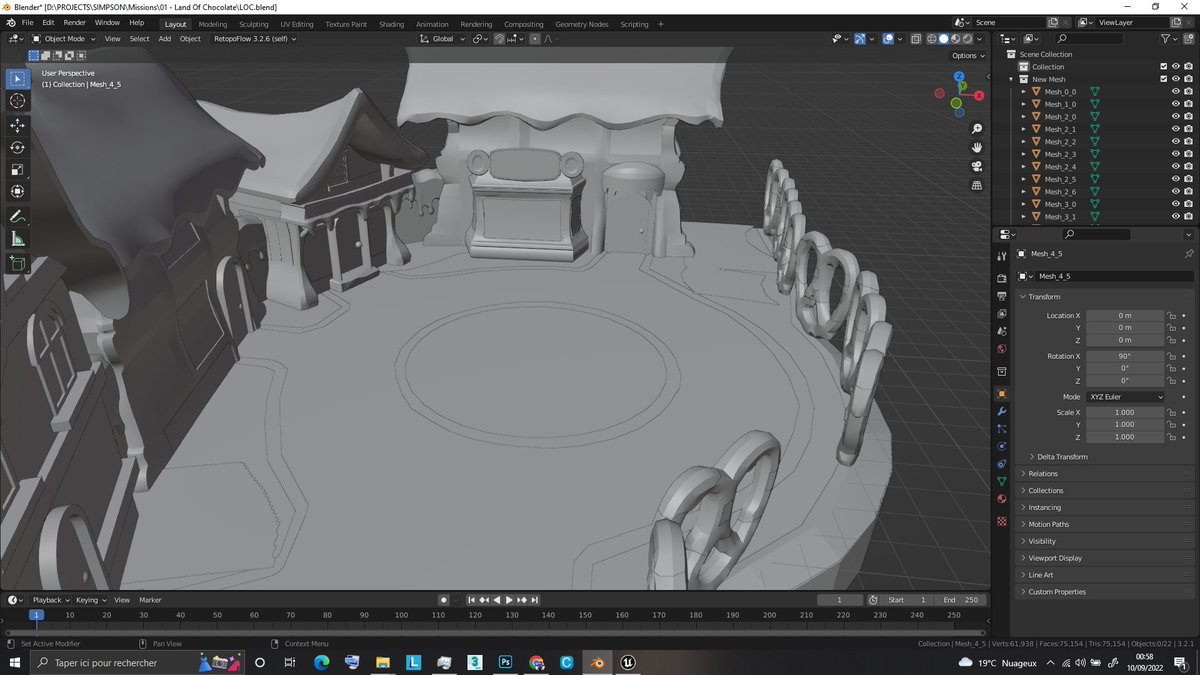This screenshot has width=1200, height=675.
Task: Jump the timeline to frame 100
Action: [x=401, y=615]
